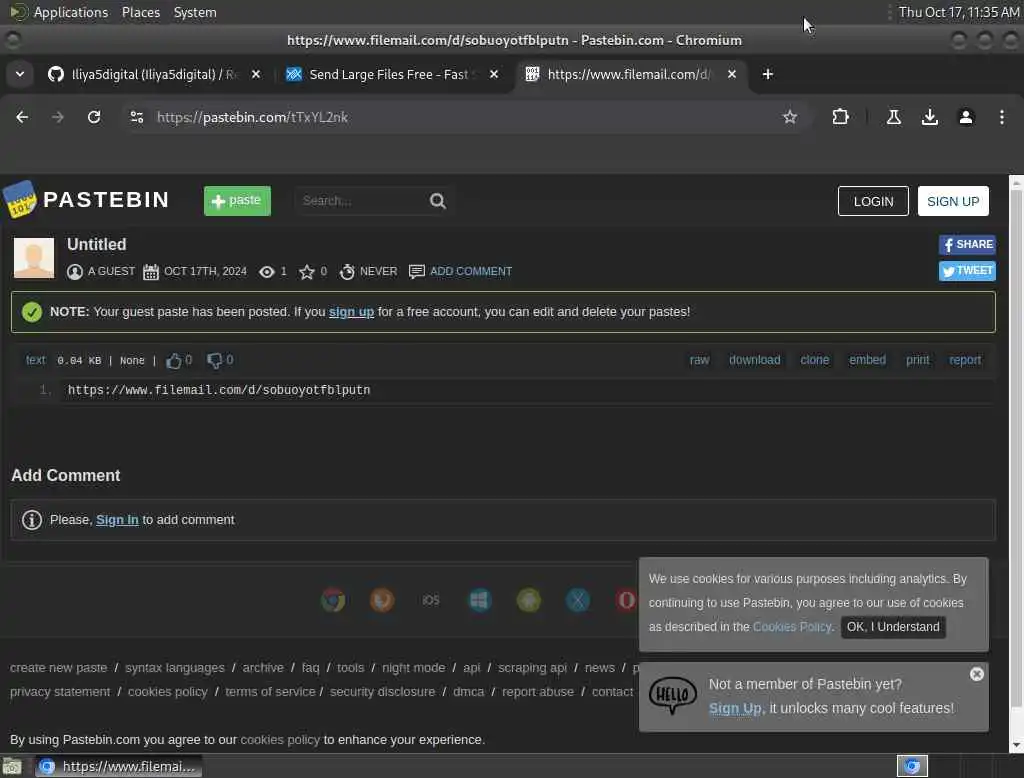Click Sign In link to add comment
This screenshot has height=778, width=1024.
pos(117,520)
